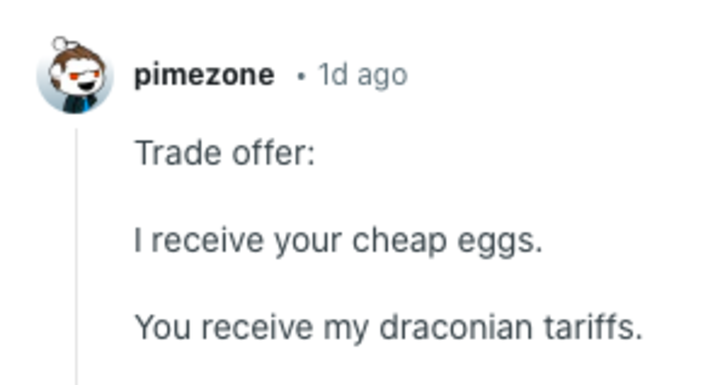Click the word "draconian" in the comment
This screenshot has height=385, width=720.
pyautogui.click(x=456, y=327)
